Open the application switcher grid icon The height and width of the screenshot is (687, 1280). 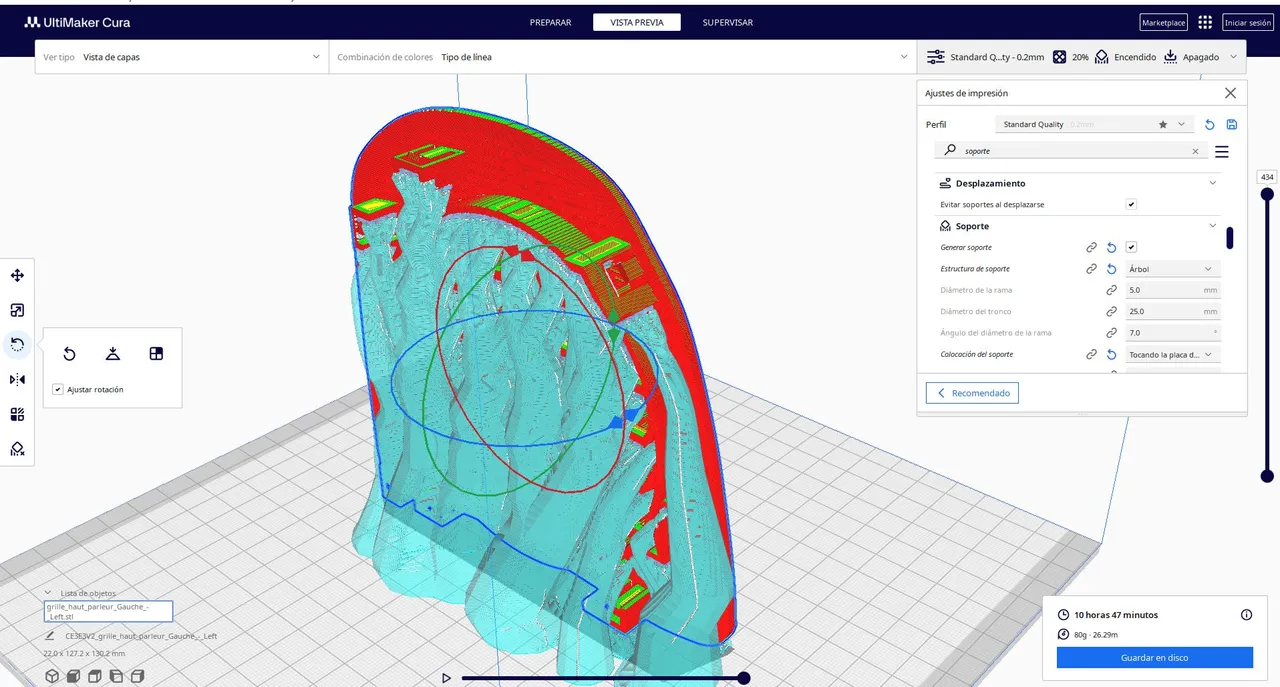1205,22
